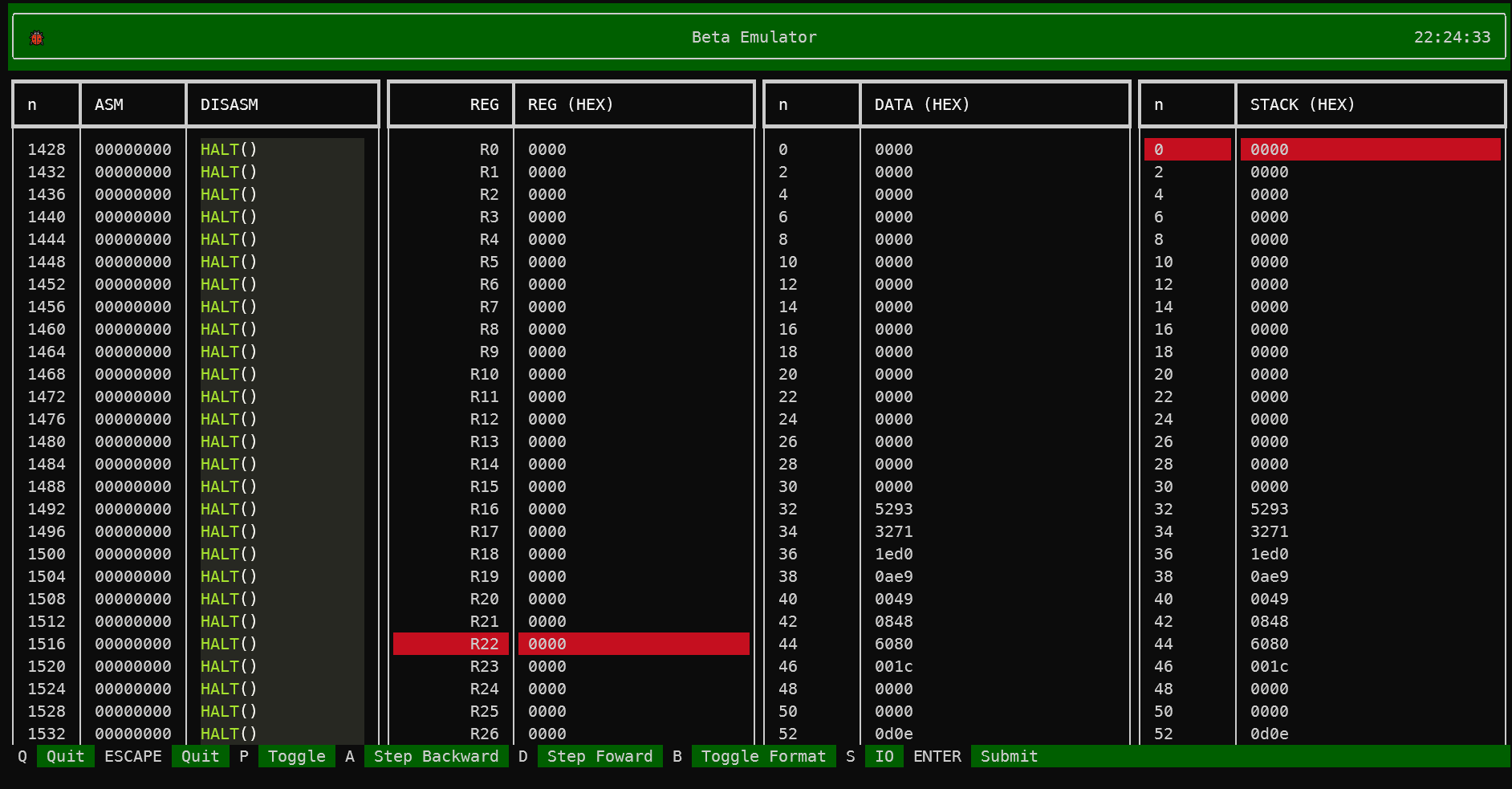1512x789 pixels.
Task: Click the ladybug icon in header
Action: tap(36, 38)
